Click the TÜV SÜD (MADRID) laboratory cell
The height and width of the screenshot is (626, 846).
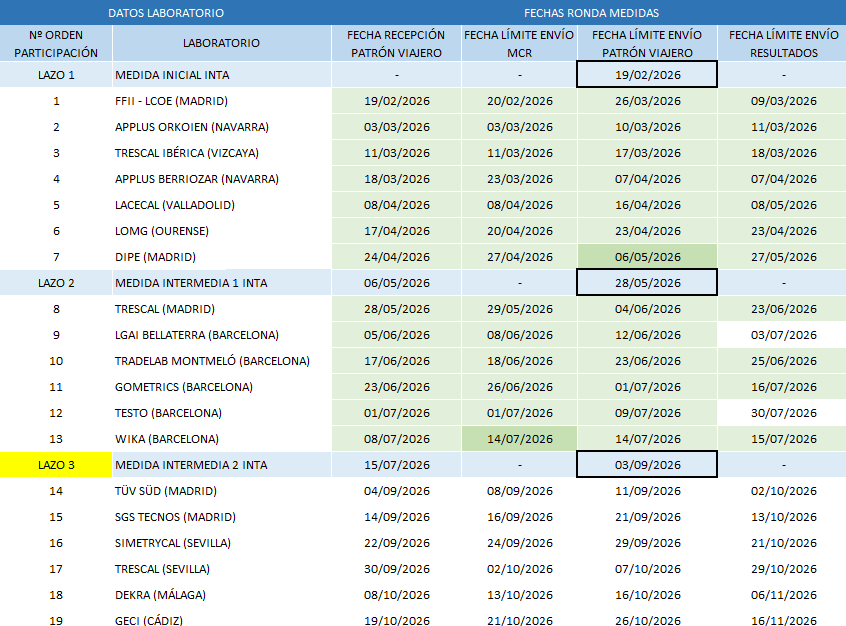click(221, 491)
